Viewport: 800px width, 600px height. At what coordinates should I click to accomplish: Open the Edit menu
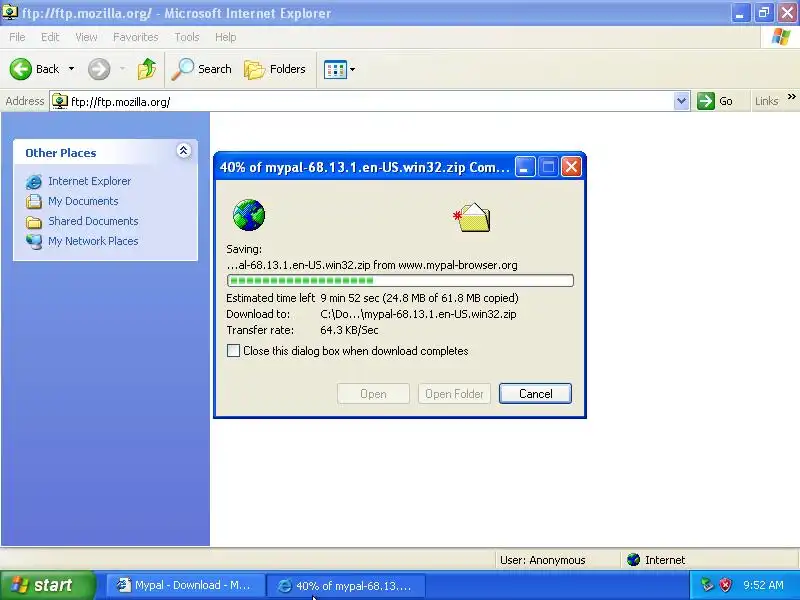tap(50, 37)
